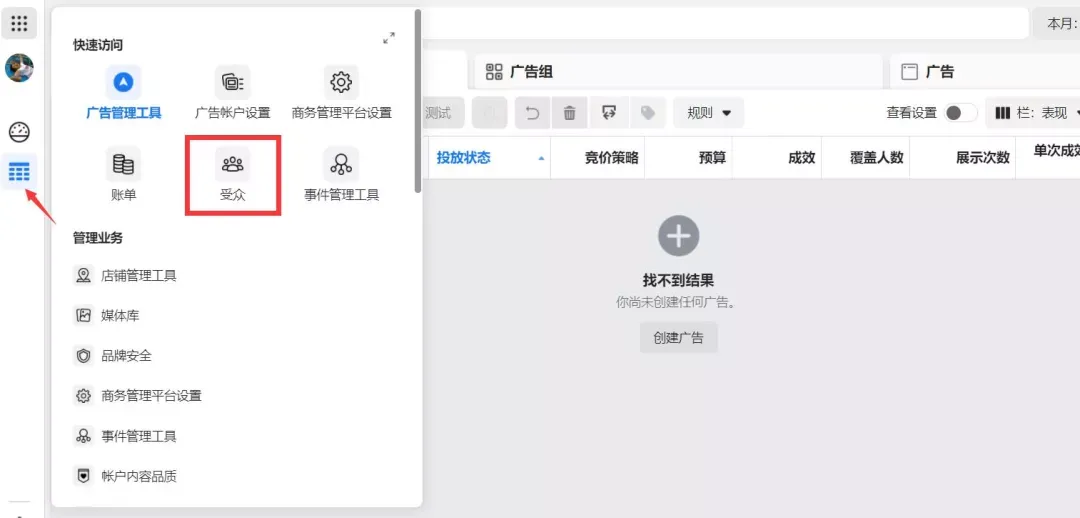Open the 规则 dropdown

709,113
